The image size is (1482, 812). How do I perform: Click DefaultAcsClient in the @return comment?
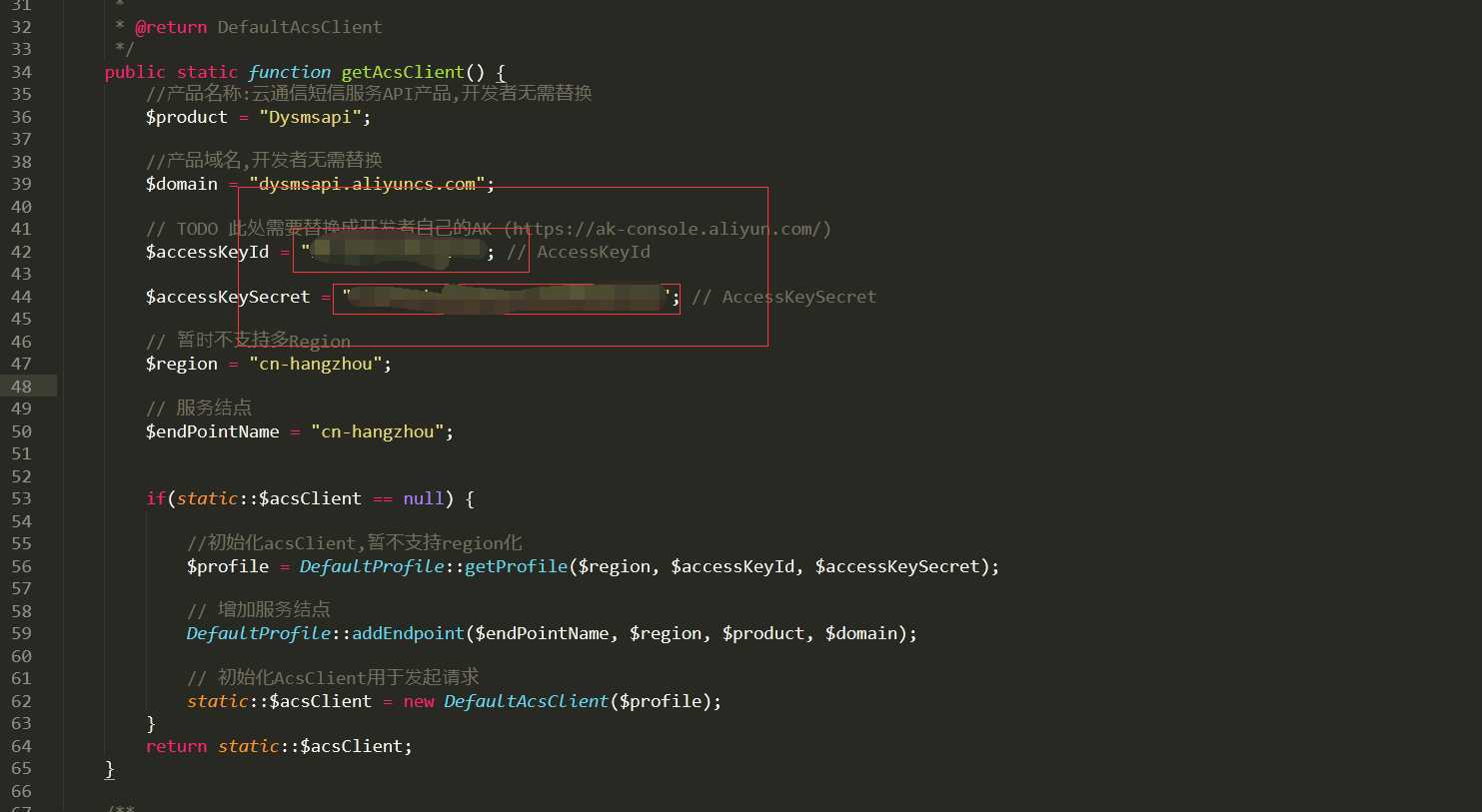pos(300,27)
